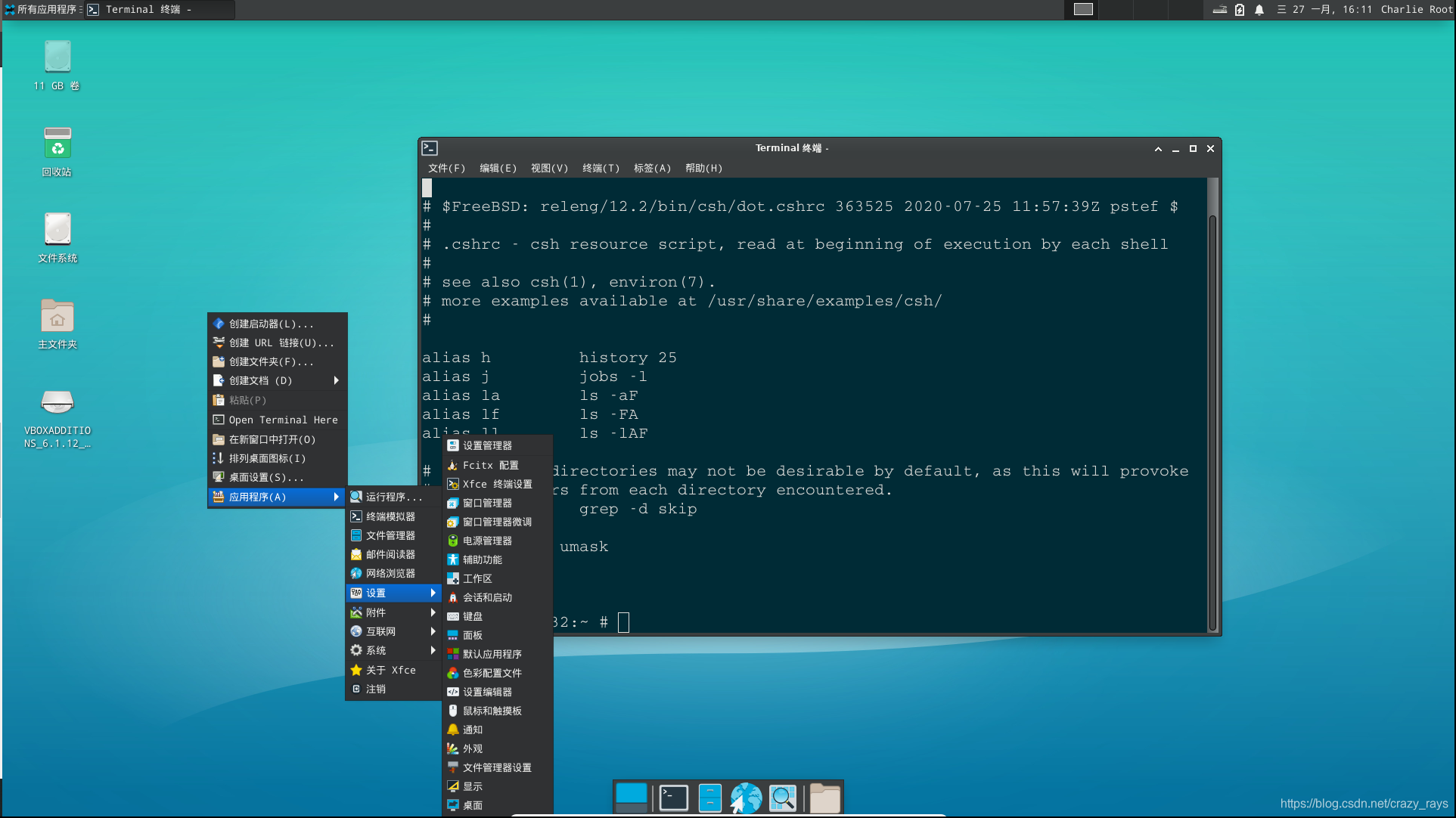
Task: Open the 11 GB volume desktop icon
Action: click(x=57, y=66)
